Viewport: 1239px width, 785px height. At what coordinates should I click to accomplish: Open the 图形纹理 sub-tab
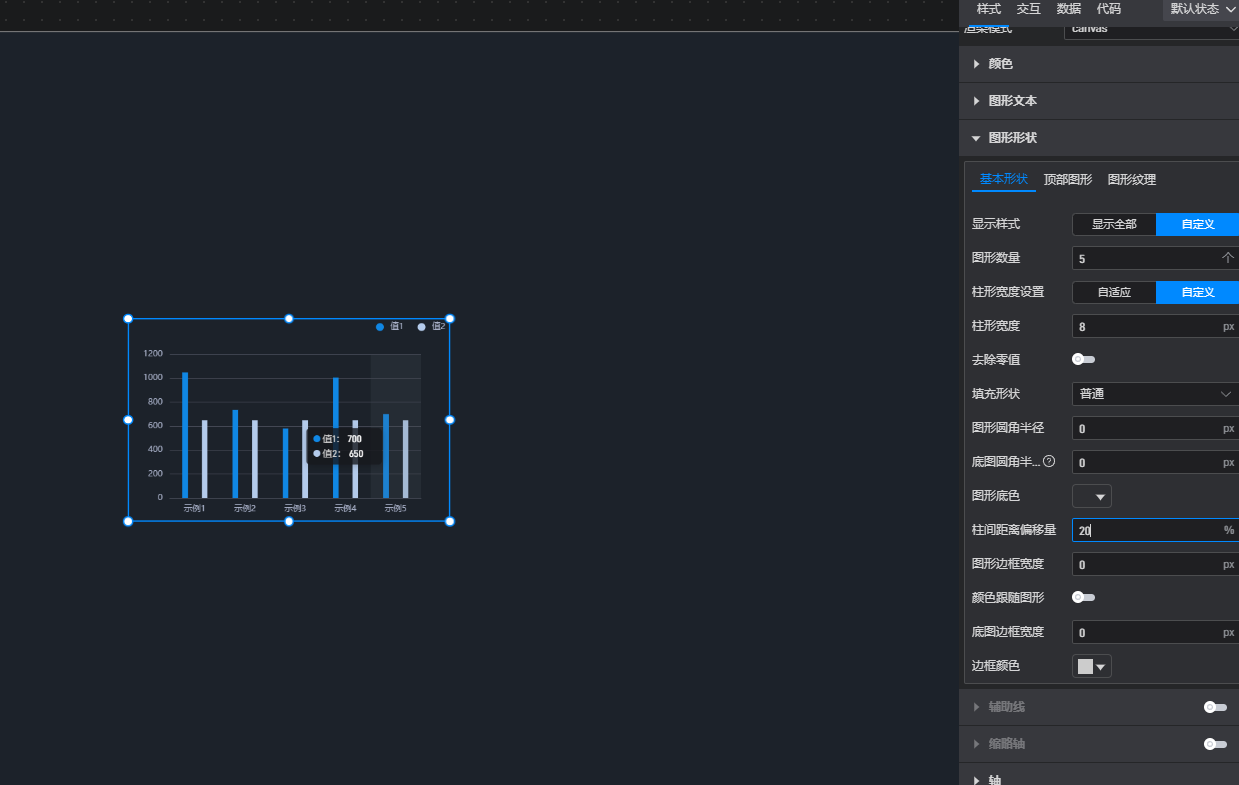tap(1132, 180)
